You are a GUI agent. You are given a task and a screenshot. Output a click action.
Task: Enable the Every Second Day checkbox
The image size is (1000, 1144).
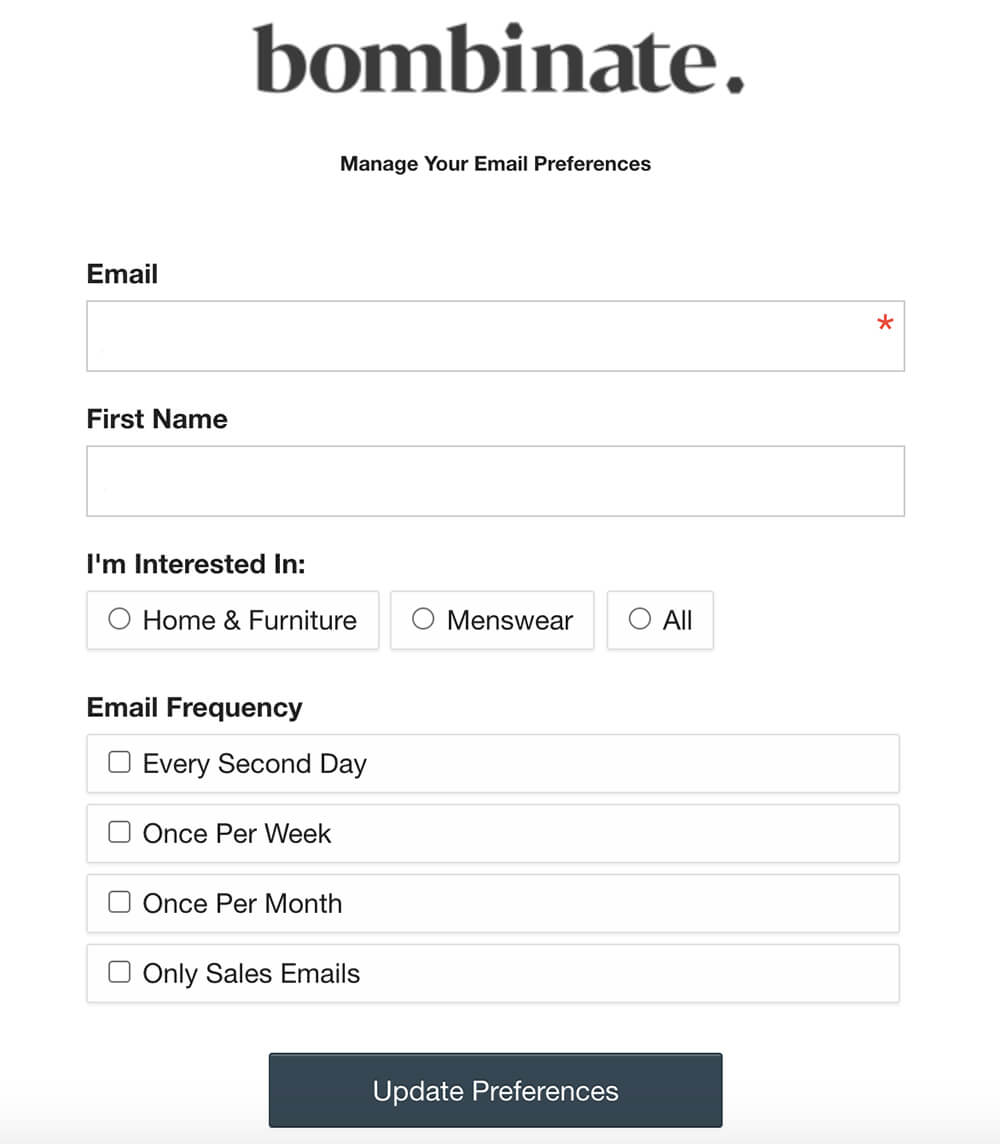pos(120,763)
